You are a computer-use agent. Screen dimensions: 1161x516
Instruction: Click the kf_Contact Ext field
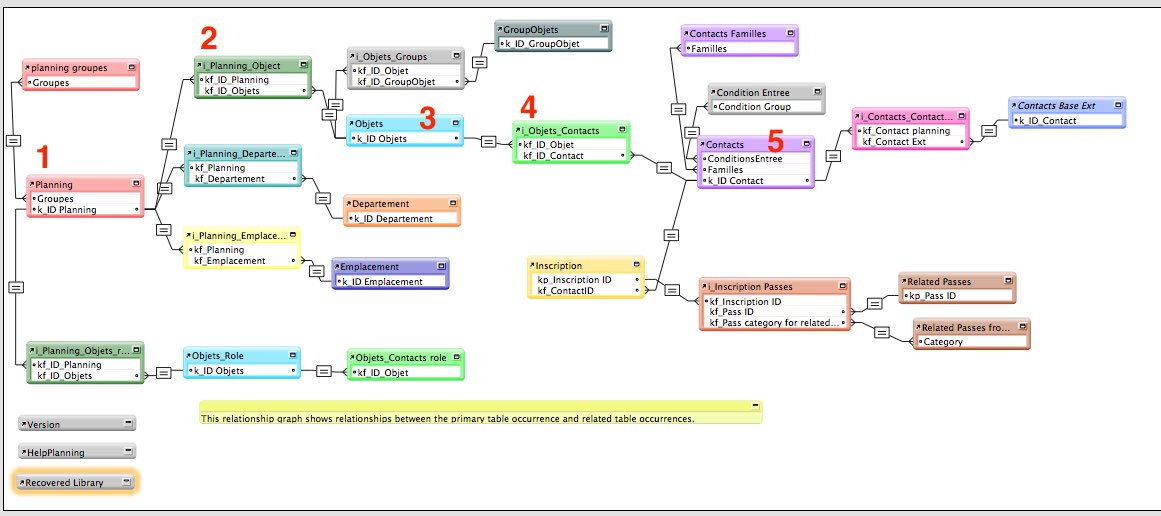[x=910, y=141]
